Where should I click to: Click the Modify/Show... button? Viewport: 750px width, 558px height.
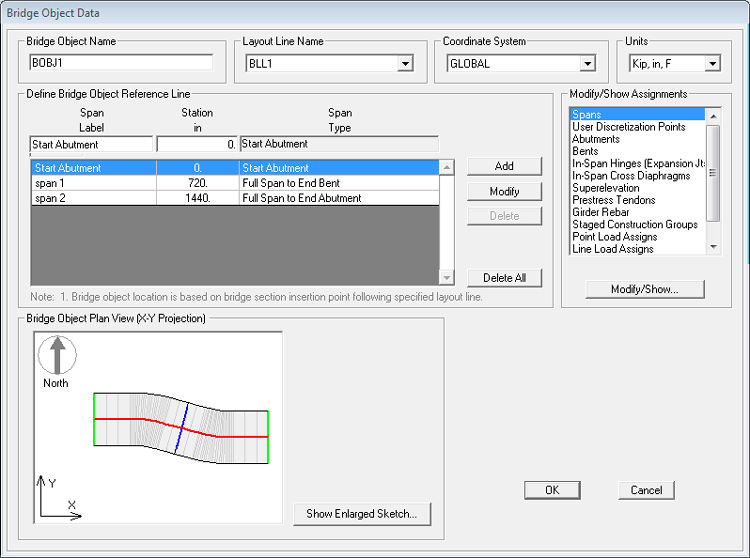(644, 289)
